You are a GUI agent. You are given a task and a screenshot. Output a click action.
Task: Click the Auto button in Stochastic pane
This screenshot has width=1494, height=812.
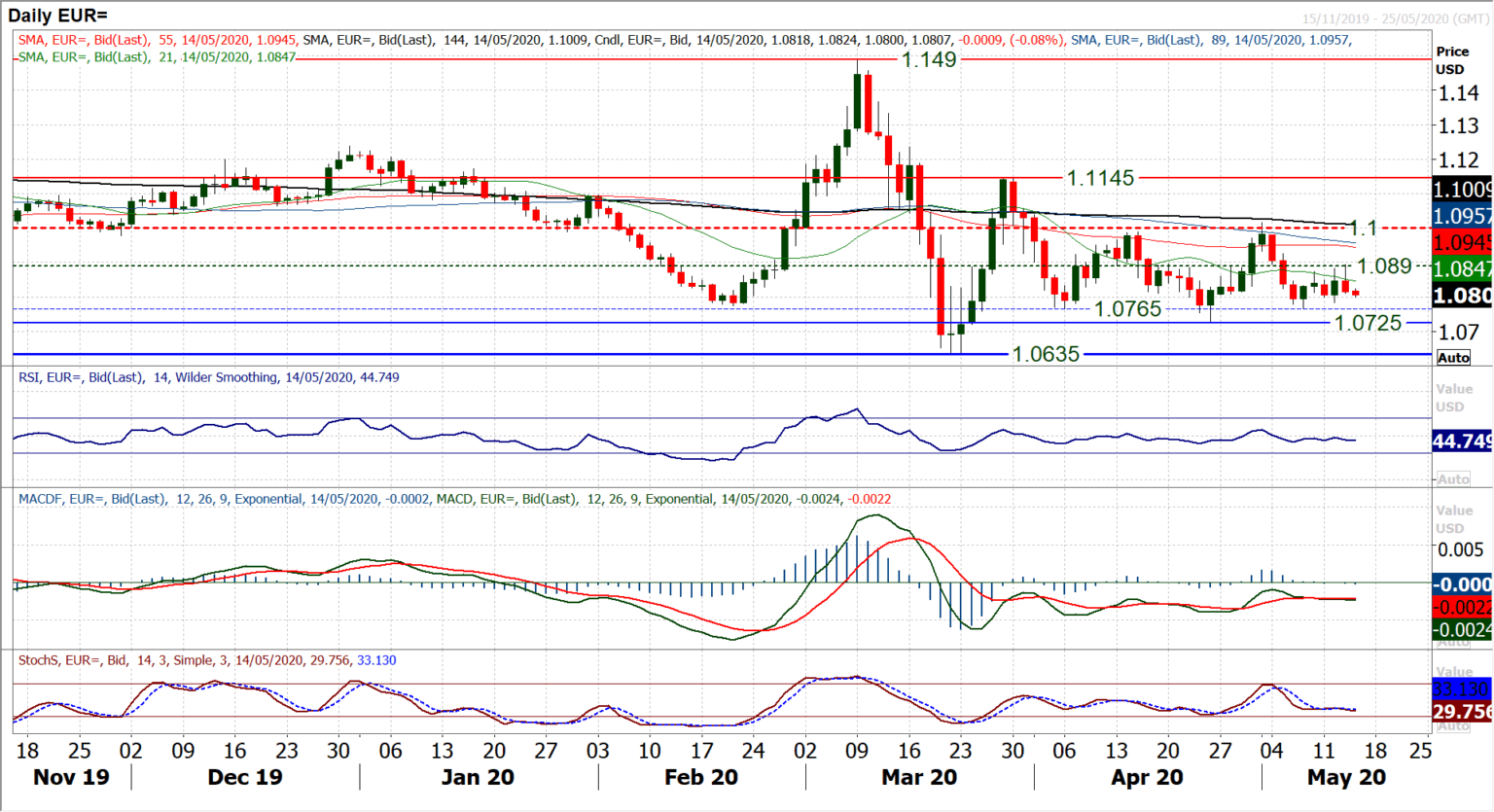[x=1453, y=726]
